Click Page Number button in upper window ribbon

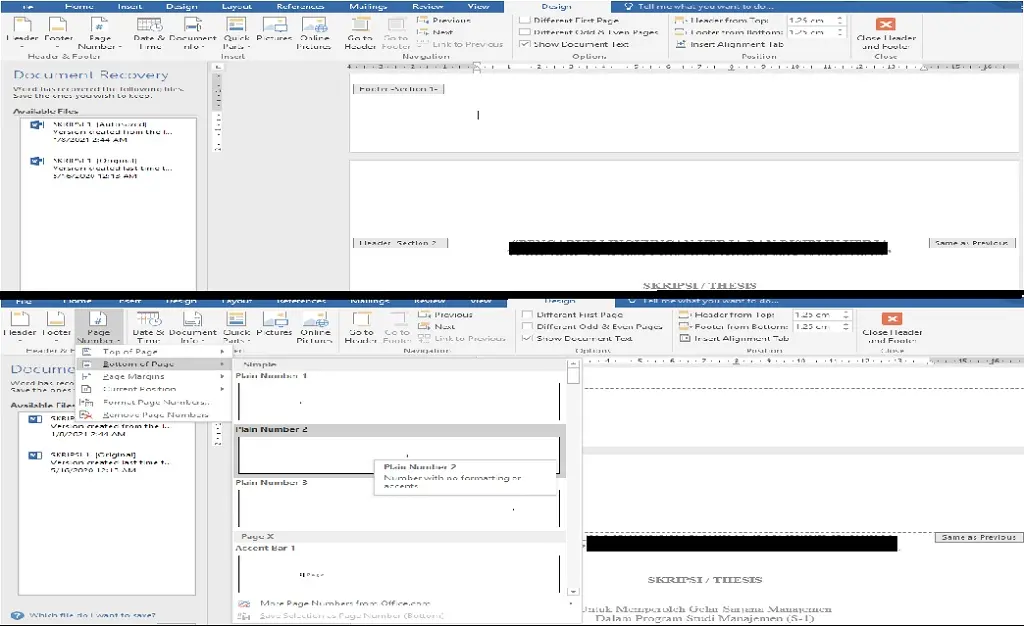(x=99, y=33)
